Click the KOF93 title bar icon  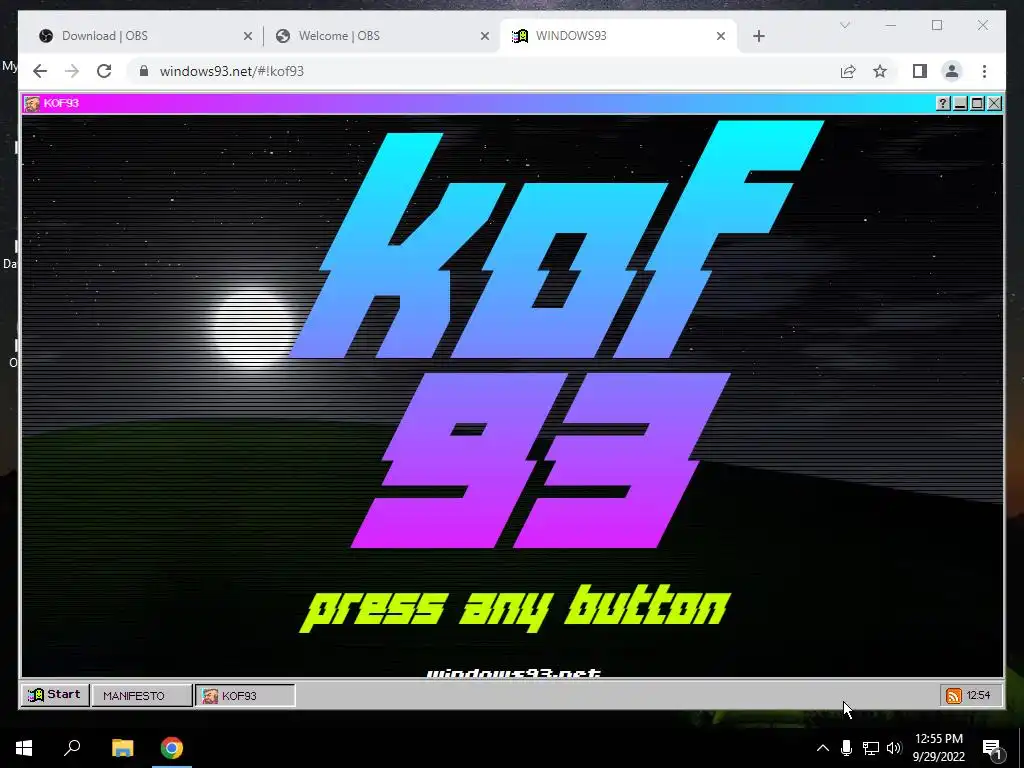tap(31, 103)
